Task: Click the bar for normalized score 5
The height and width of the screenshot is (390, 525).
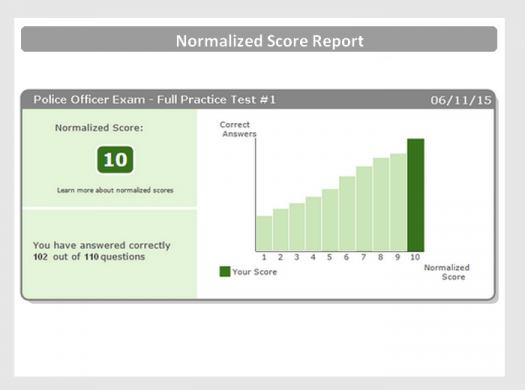Action: (x=330, y=220)
